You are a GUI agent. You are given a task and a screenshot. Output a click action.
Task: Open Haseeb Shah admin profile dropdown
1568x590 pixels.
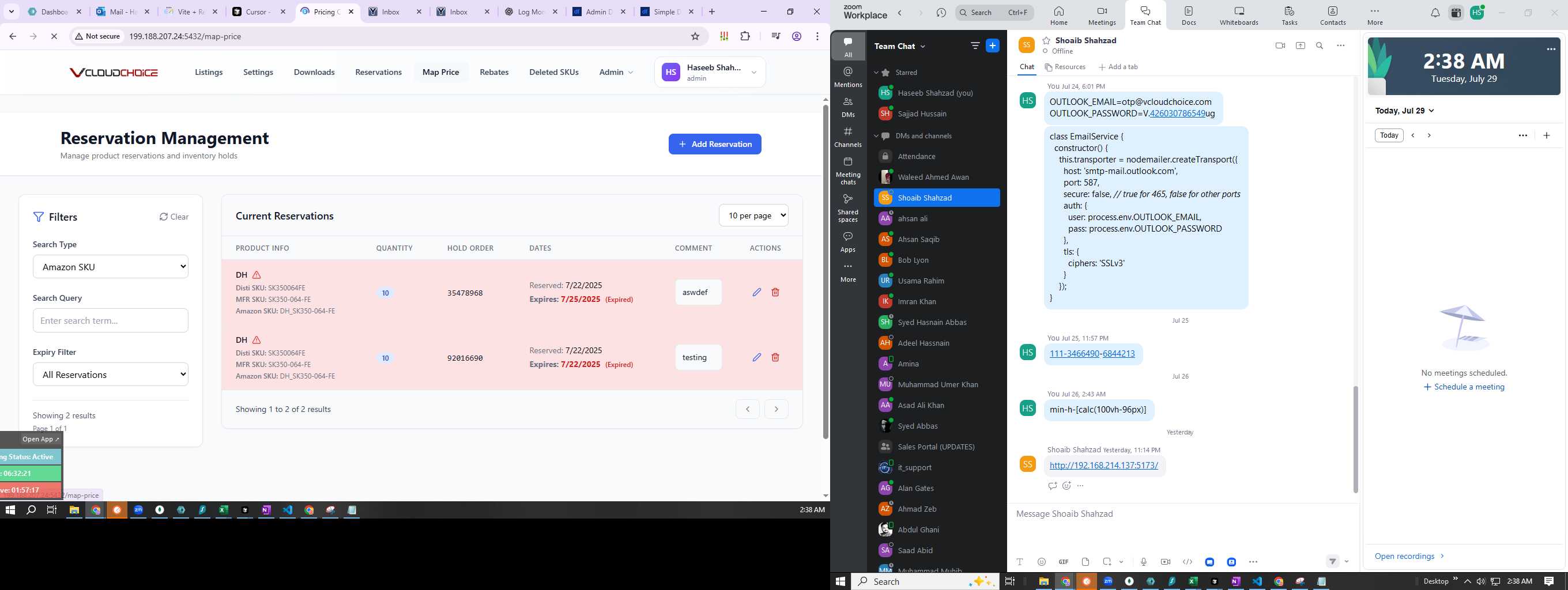710,73
